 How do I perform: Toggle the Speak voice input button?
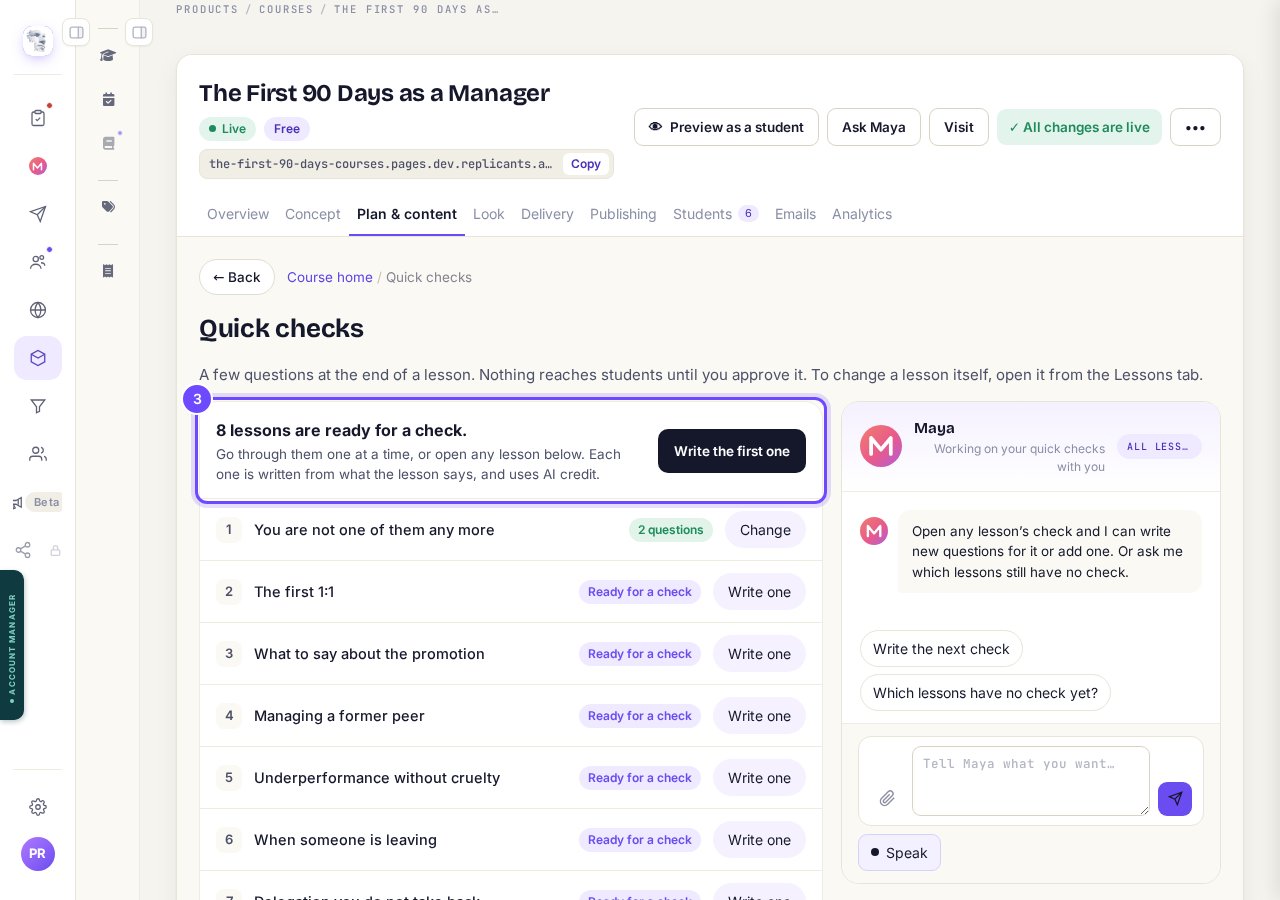(x=899, y=853)
